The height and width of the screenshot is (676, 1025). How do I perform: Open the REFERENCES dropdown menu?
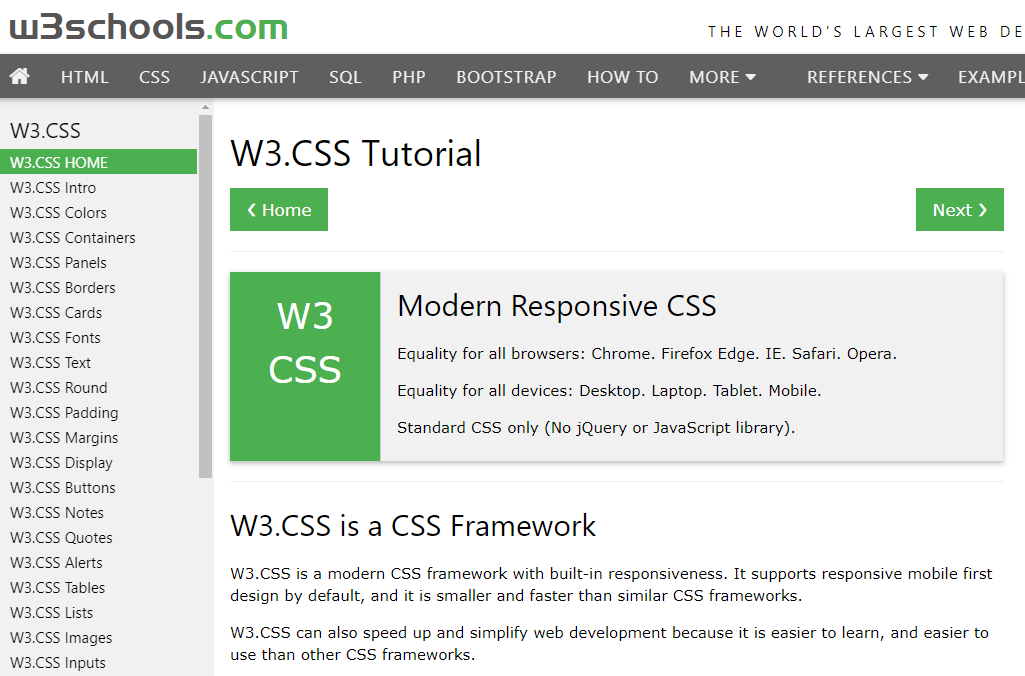coord(867,77)
